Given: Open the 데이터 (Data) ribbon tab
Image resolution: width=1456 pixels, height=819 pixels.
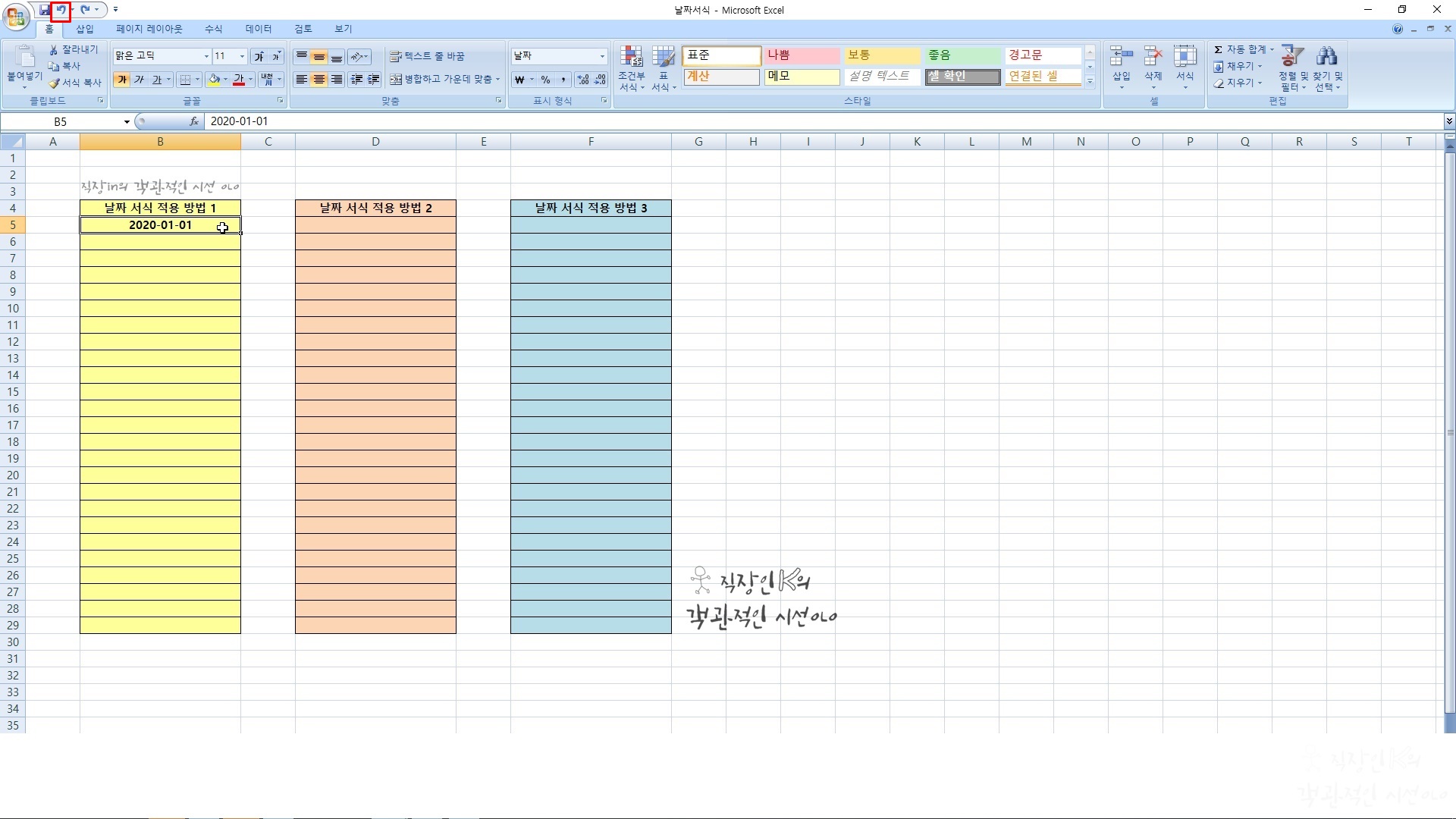Looking at the screenshot, I should (x=258, y=29).
